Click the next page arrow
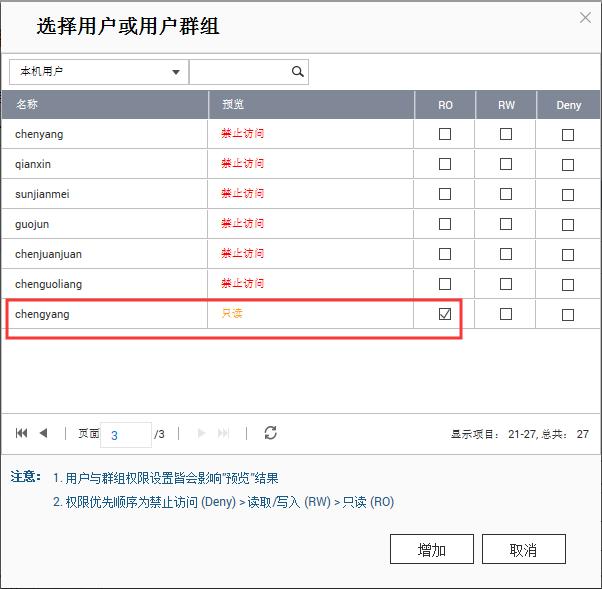The width and height of the screenshot is (602, 589). (x=201, y=433)
